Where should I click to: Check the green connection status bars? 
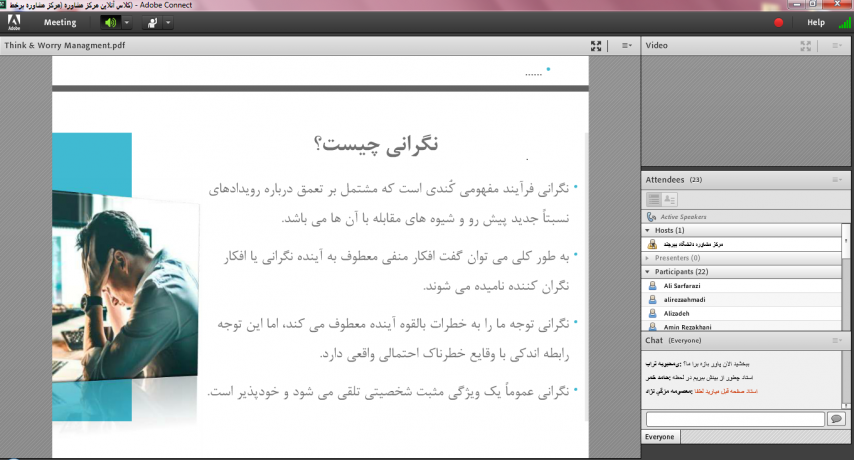click(x=845, y=23)
